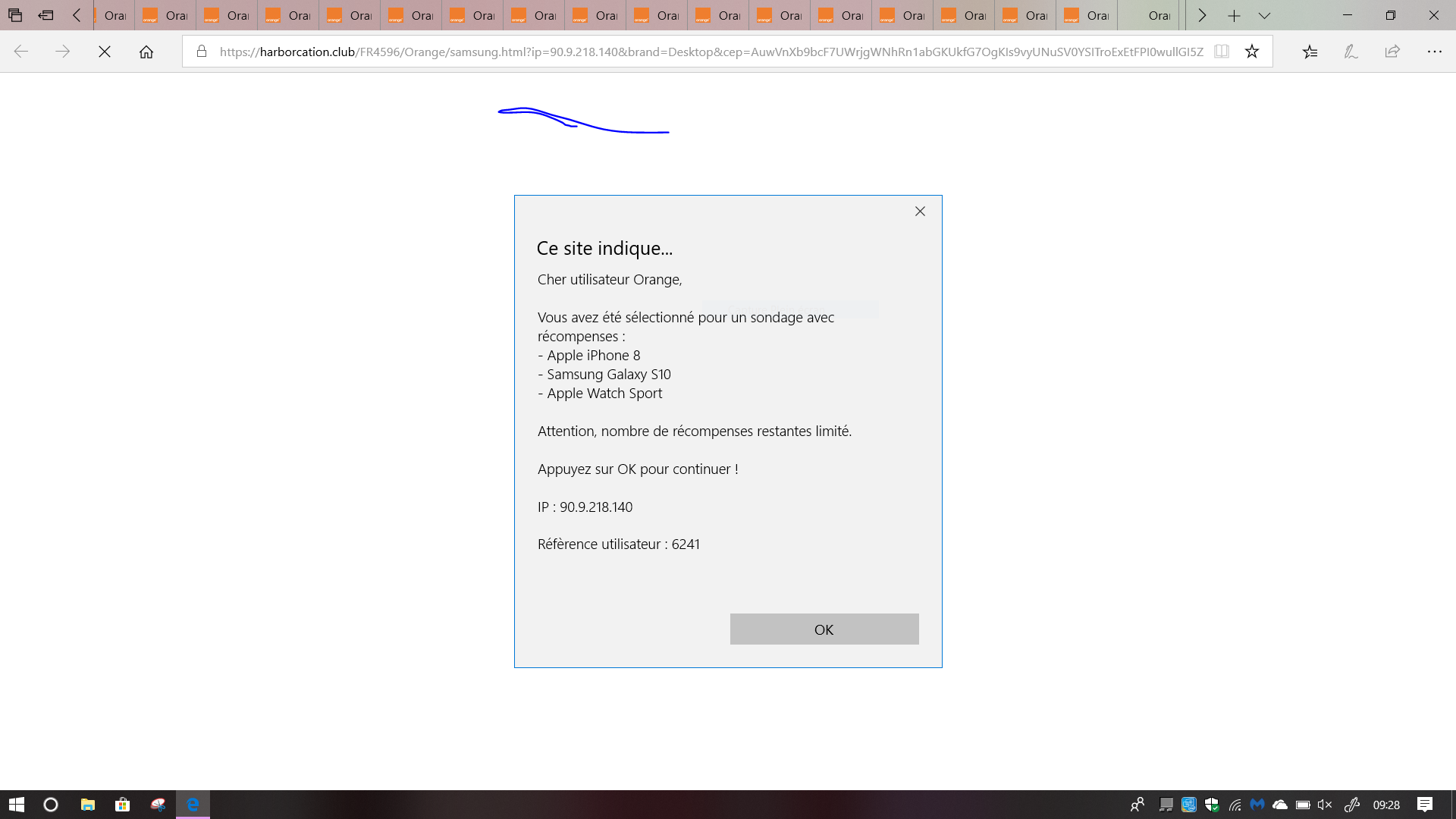Set these tabs aside
Image resolution: width=1456 pixels, height=819 pixels.
pyautogui.click(x=46, y=15)
